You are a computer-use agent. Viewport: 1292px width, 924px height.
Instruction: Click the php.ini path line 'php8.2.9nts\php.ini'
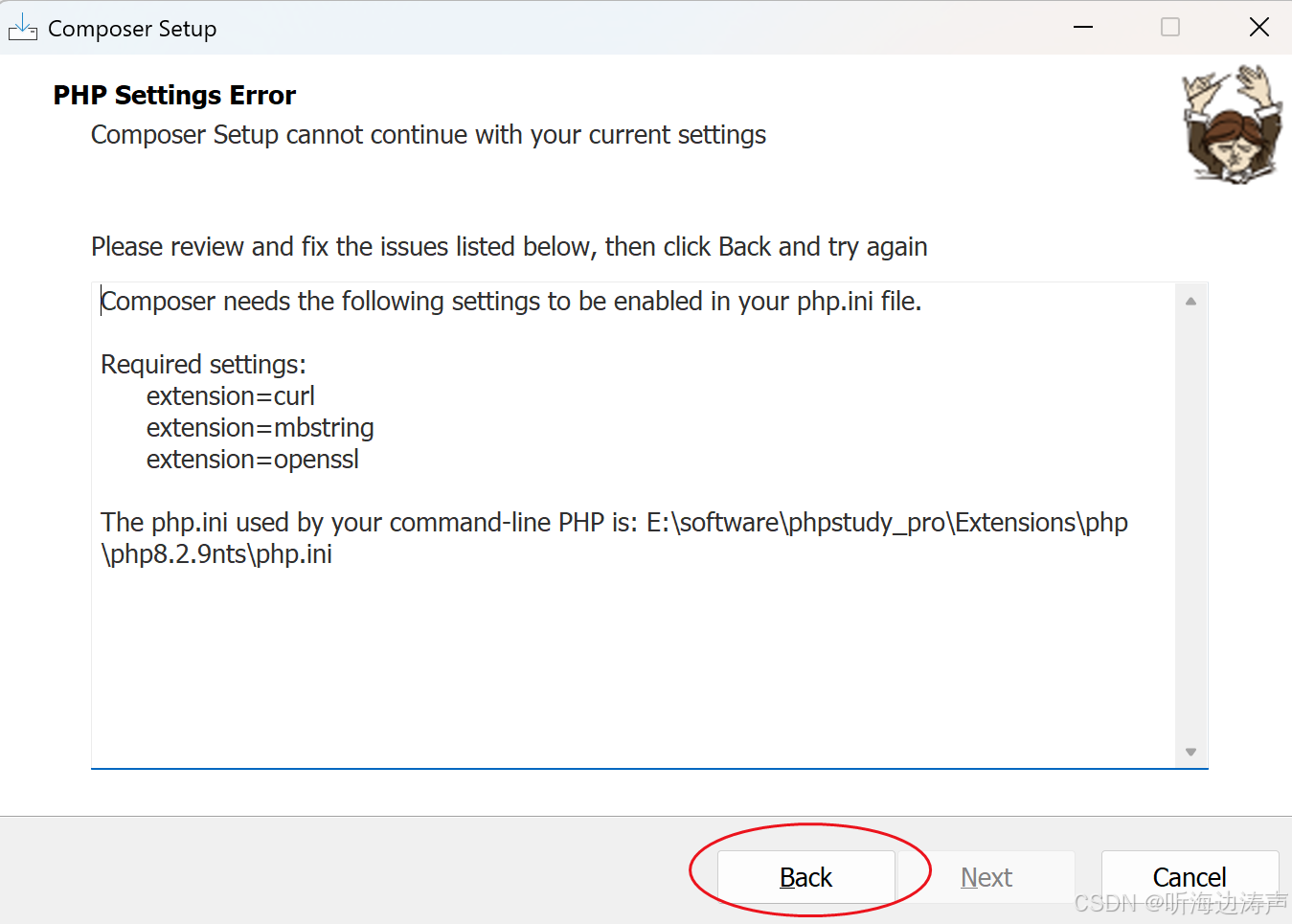click(x=216, y=554)
